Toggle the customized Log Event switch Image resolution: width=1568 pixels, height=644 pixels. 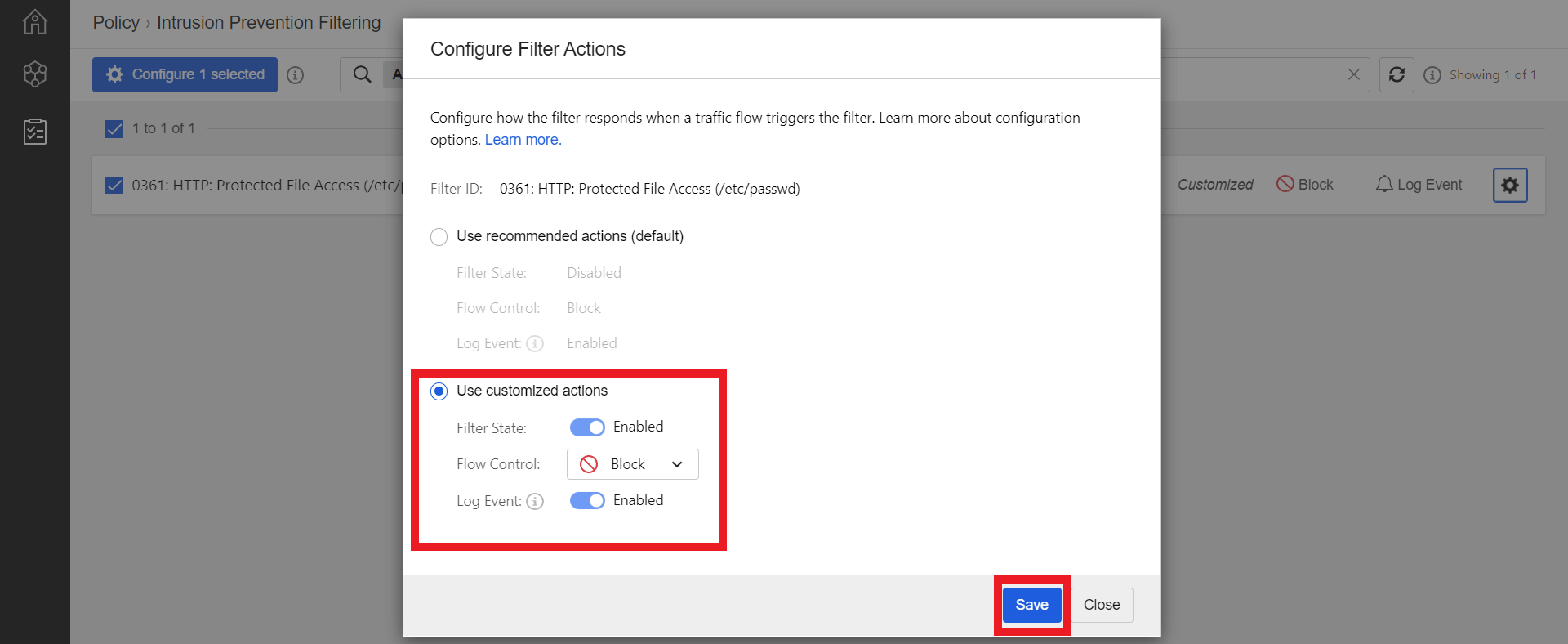(x=587, y=501)
